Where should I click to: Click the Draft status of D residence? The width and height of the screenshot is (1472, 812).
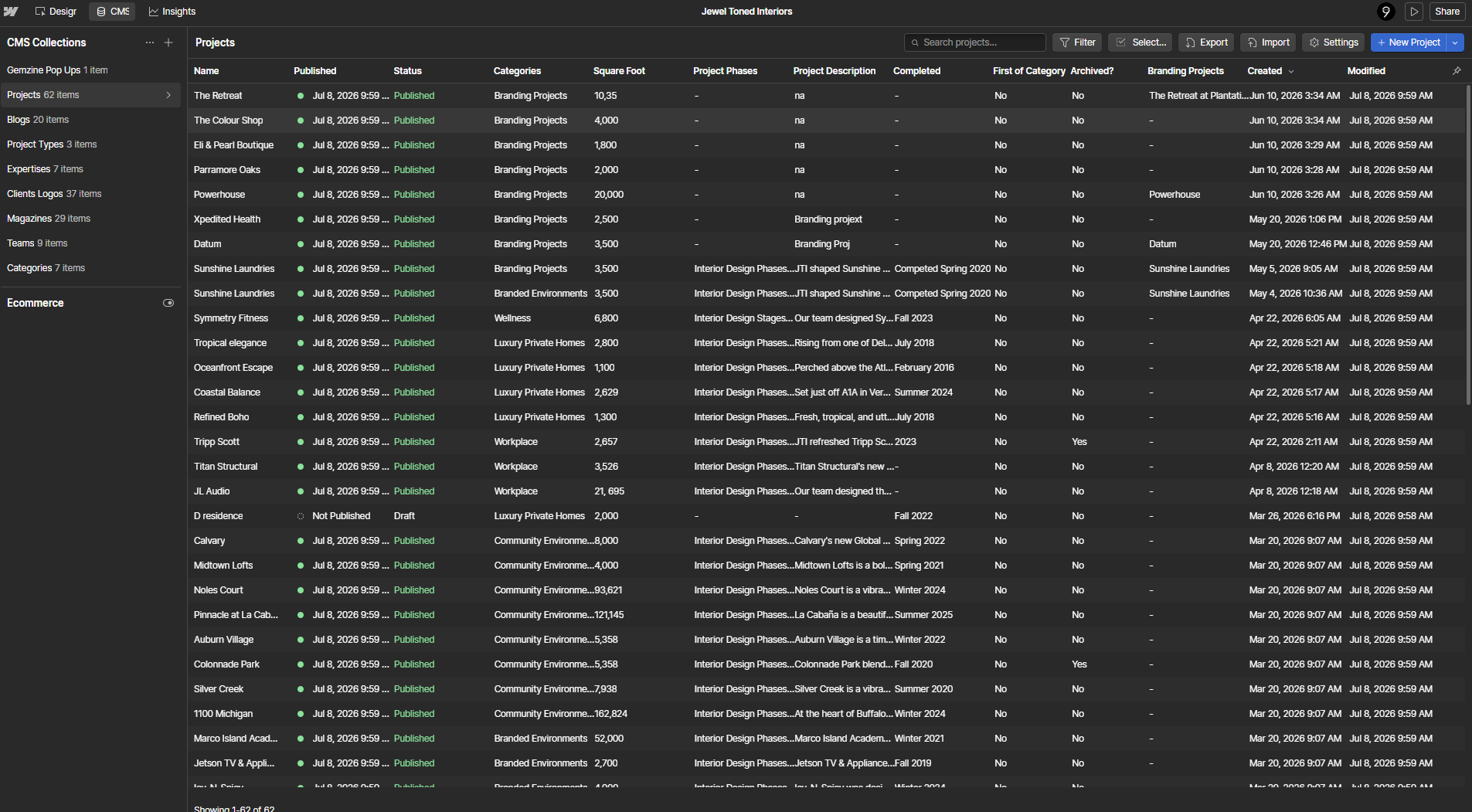click(404, 516)
